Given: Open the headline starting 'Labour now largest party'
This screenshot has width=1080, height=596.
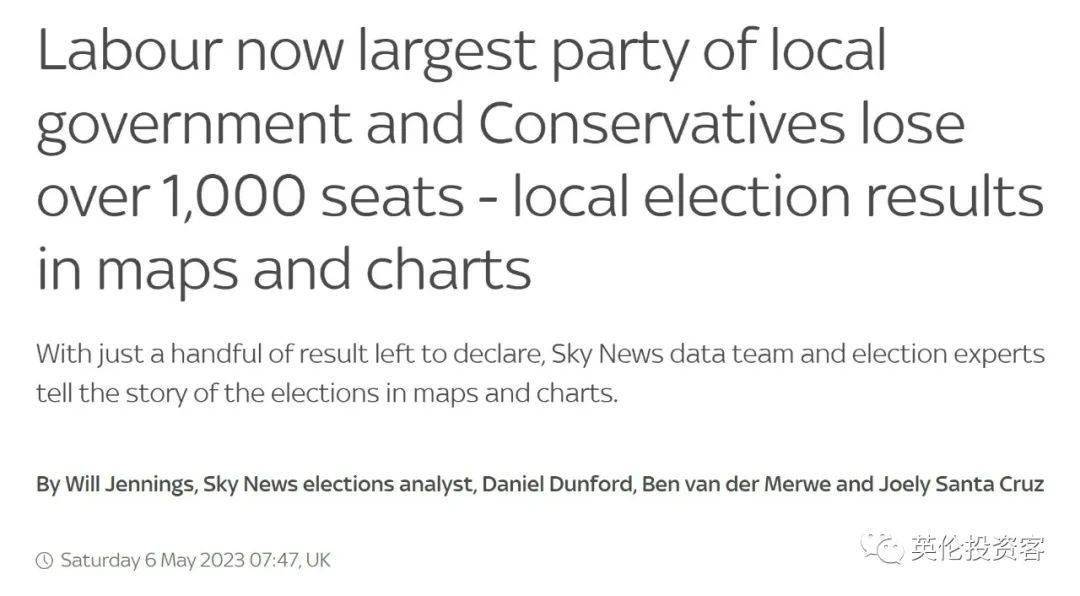Looking at the screenshot, I should 541,159.
